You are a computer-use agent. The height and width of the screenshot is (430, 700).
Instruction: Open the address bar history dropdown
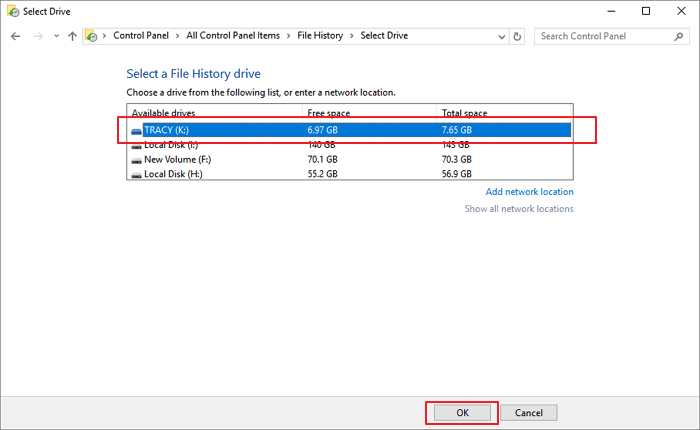502,37
